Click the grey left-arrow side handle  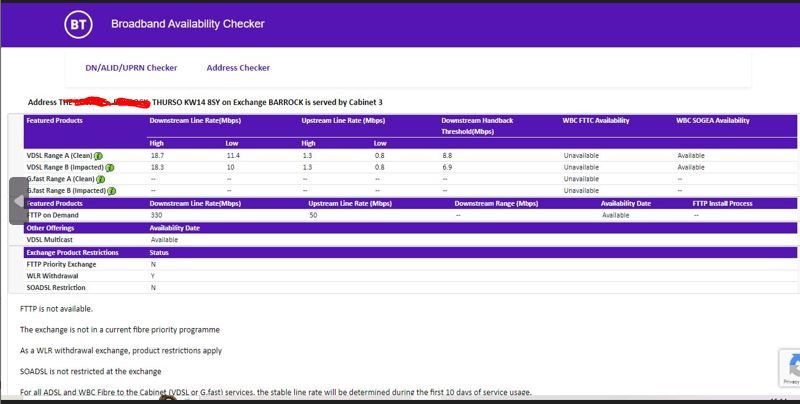[19, 201]
